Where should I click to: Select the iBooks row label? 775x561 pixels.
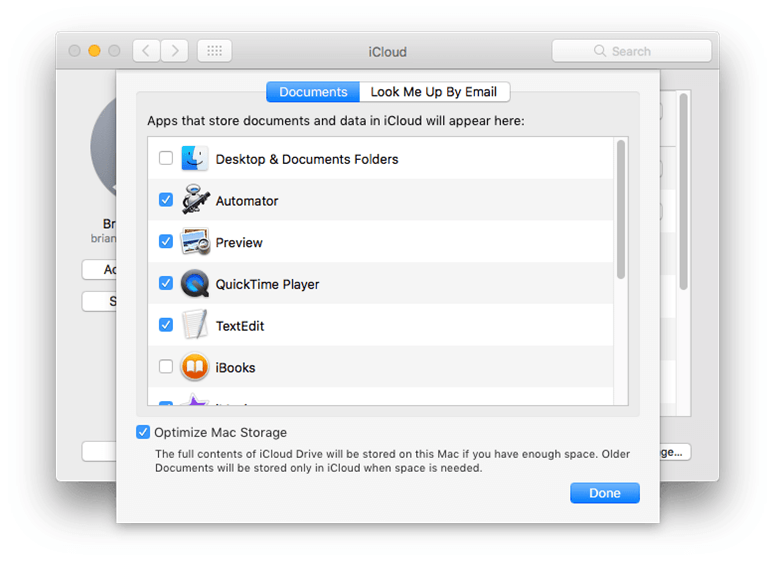click(235, 367)
